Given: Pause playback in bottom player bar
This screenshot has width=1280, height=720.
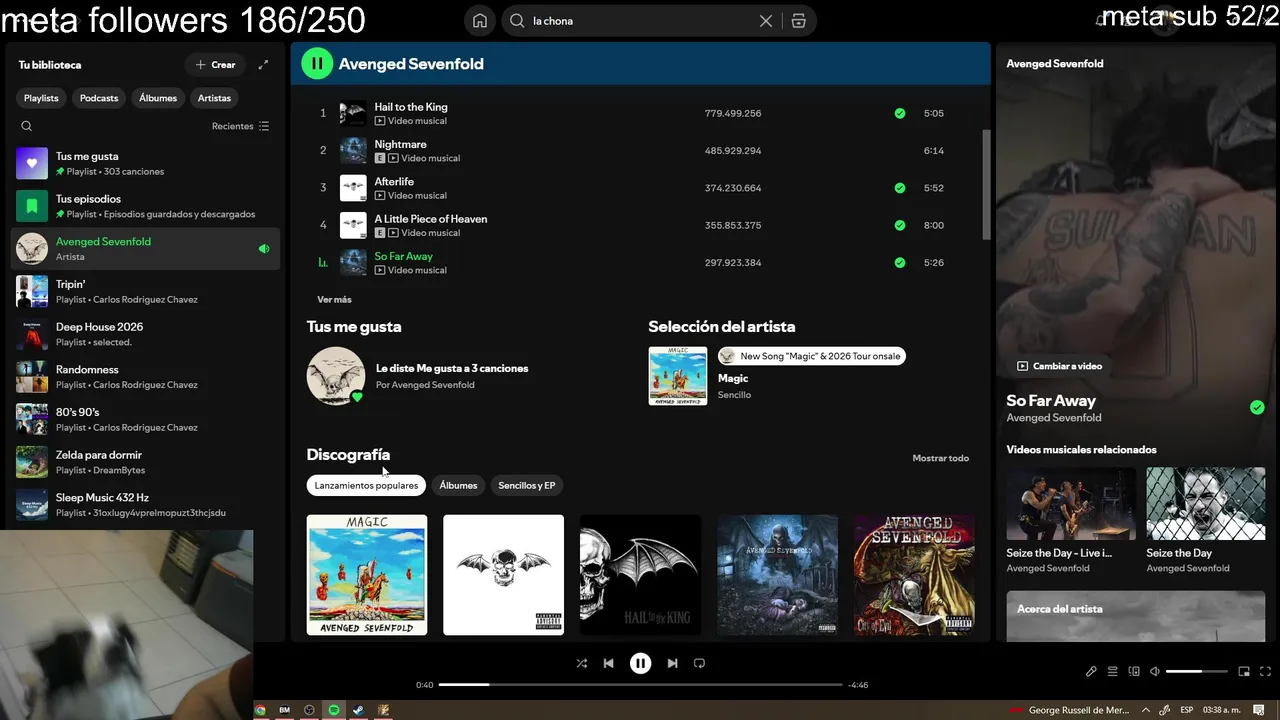Looking at the screenshot, I should [x=640, y=663].
